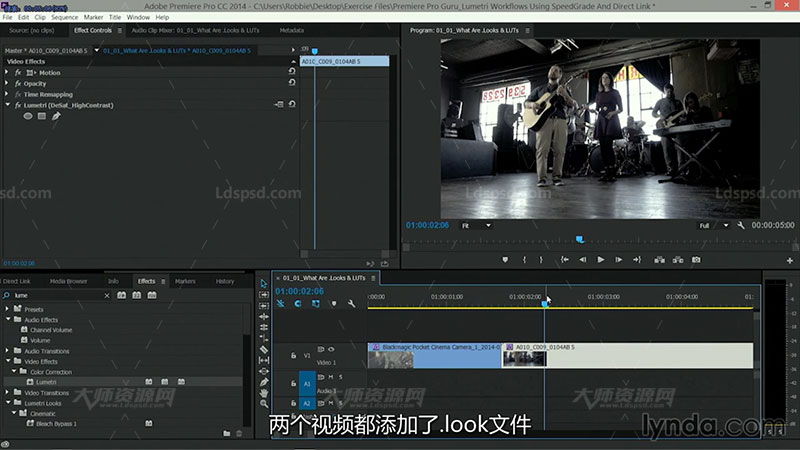Viewport: 800px width, 450px height.
Task: Toggle sequence nest insert mode button
Action: coord(281,304)
